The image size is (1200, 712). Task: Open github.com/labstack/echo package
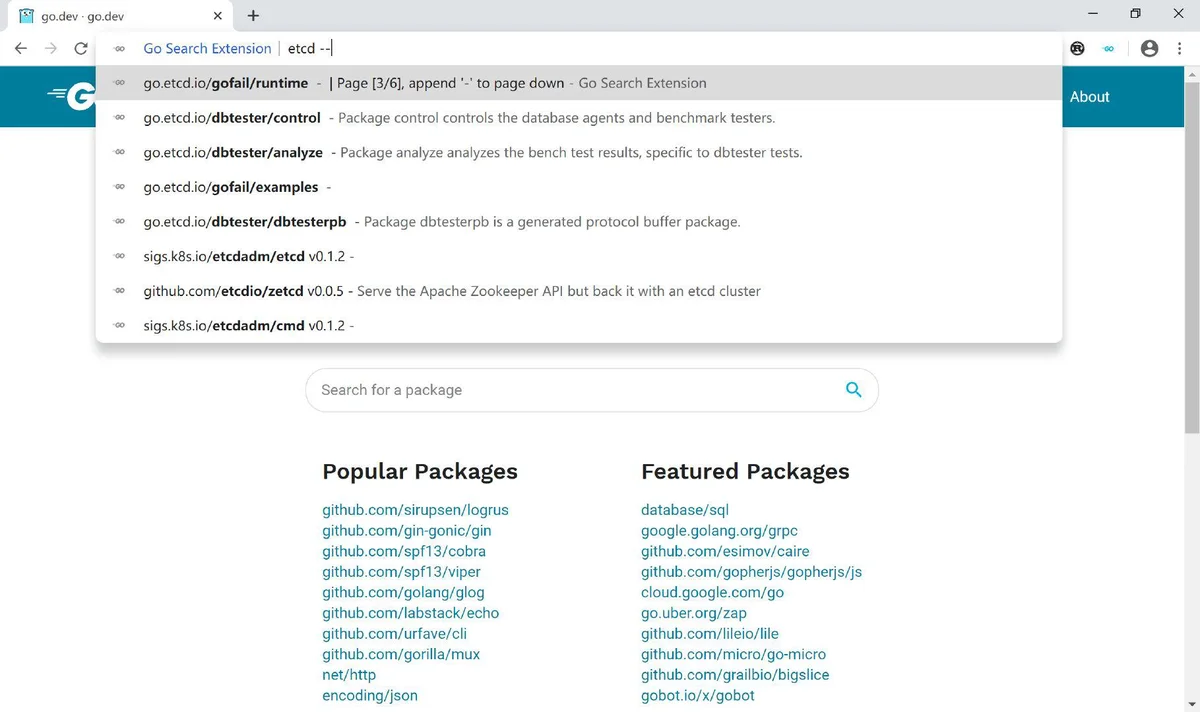(x=410, y=613)
